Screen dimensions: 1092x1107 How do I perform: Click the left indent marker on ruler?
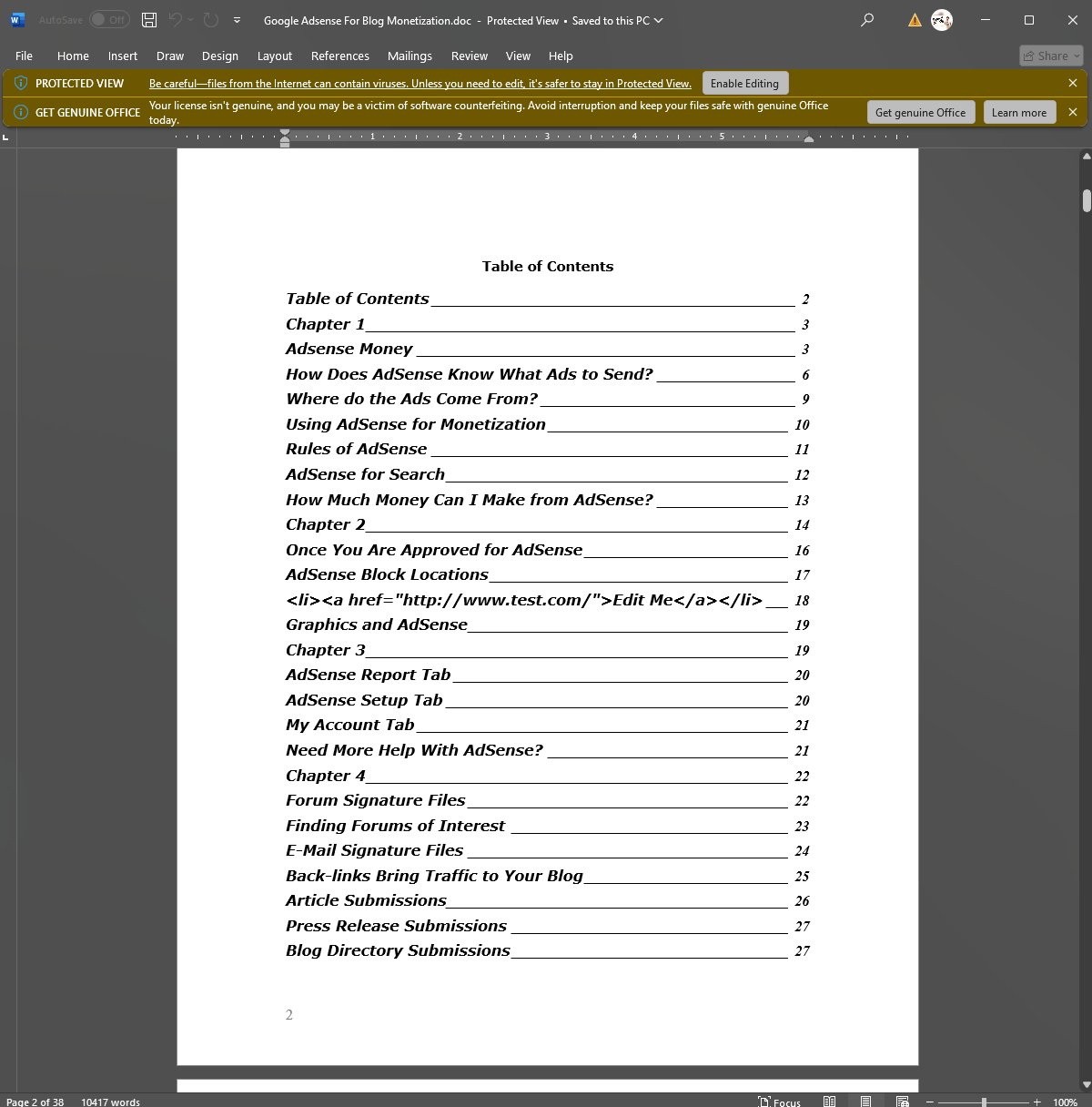click(285, 137)
